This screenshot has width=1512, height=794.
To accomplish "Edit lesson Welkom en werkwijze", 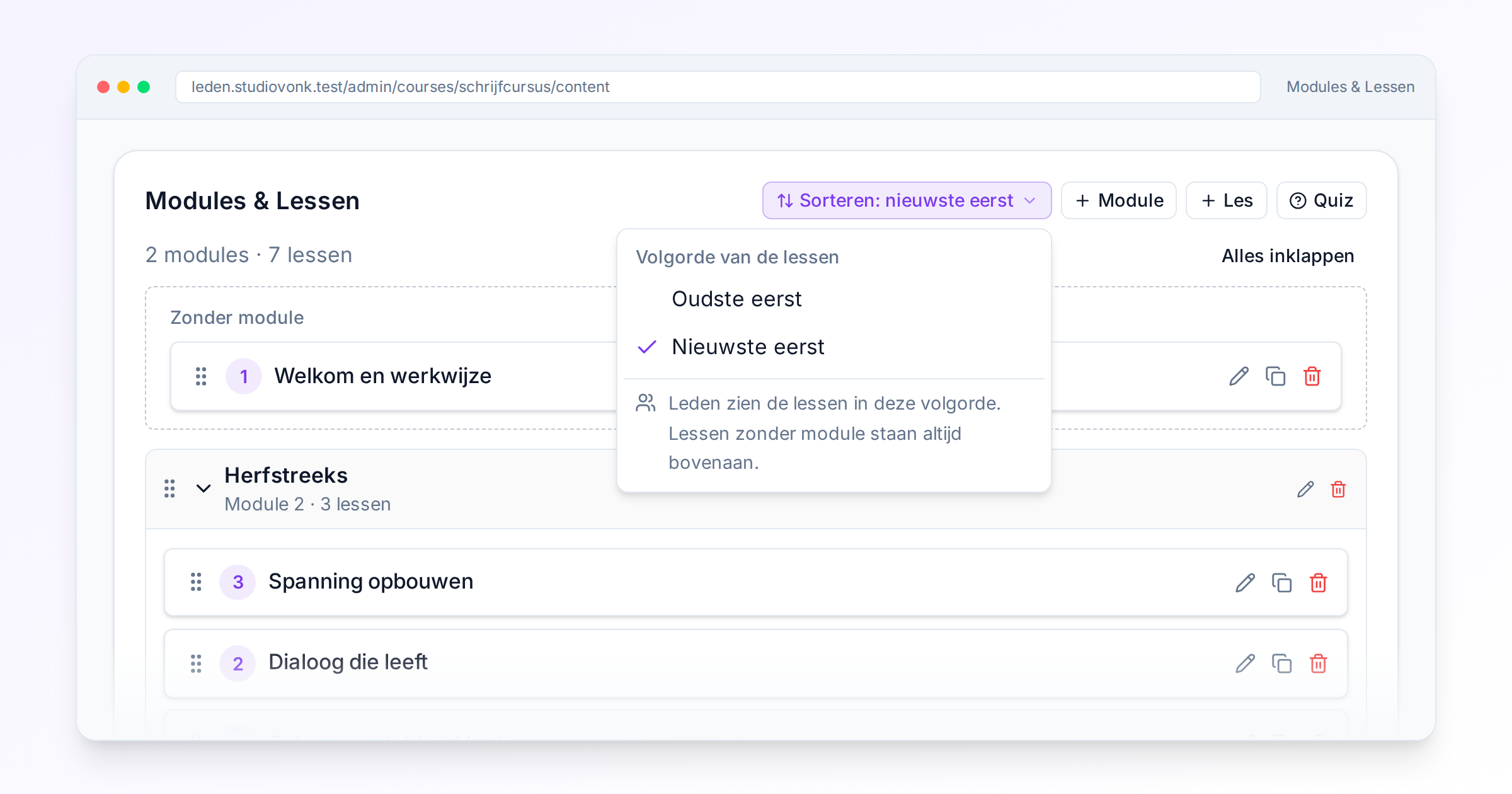I will (x=1239, y=376).
